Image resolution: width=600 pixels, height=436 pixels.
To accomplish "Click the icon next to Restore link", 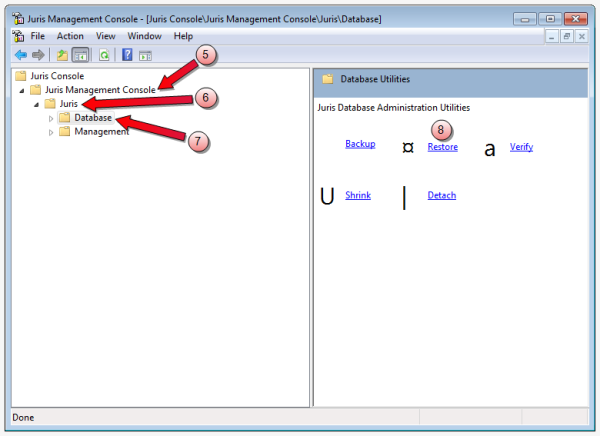I will click(408, 147).
